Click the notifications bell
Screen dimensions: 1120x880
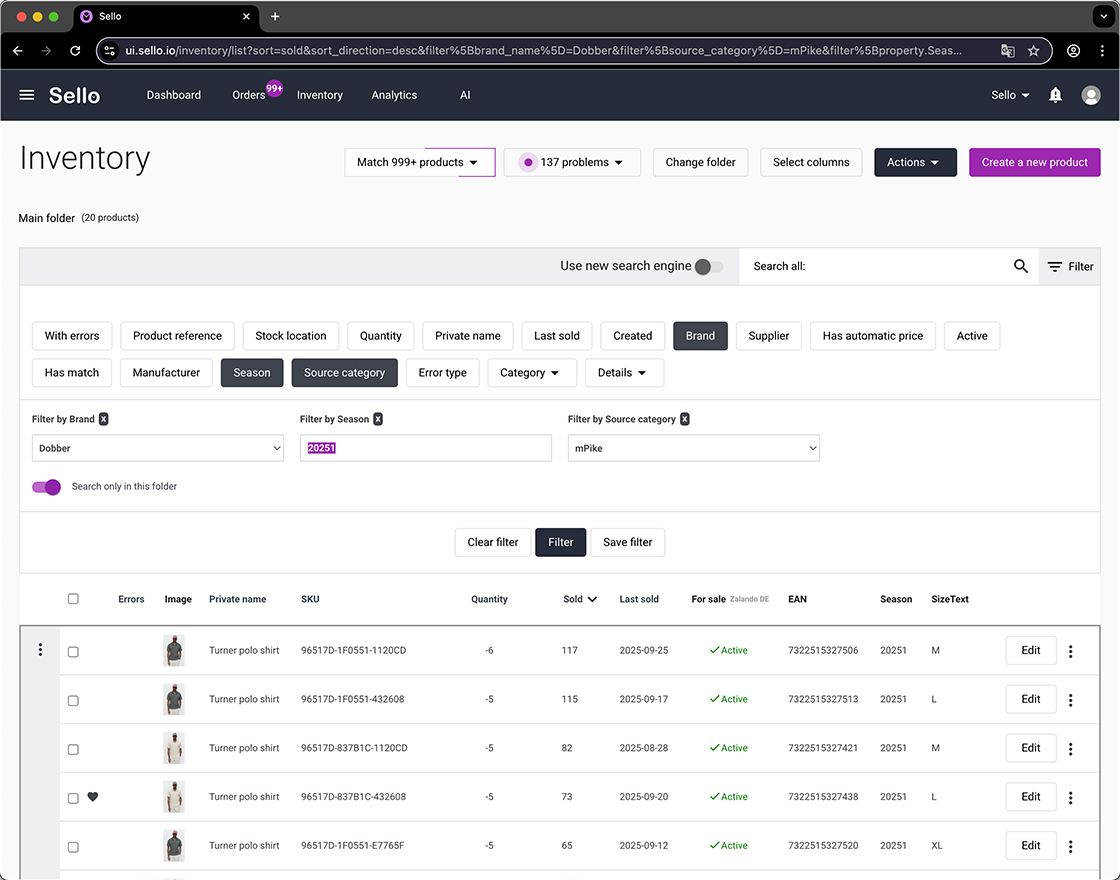point(1054,95)
